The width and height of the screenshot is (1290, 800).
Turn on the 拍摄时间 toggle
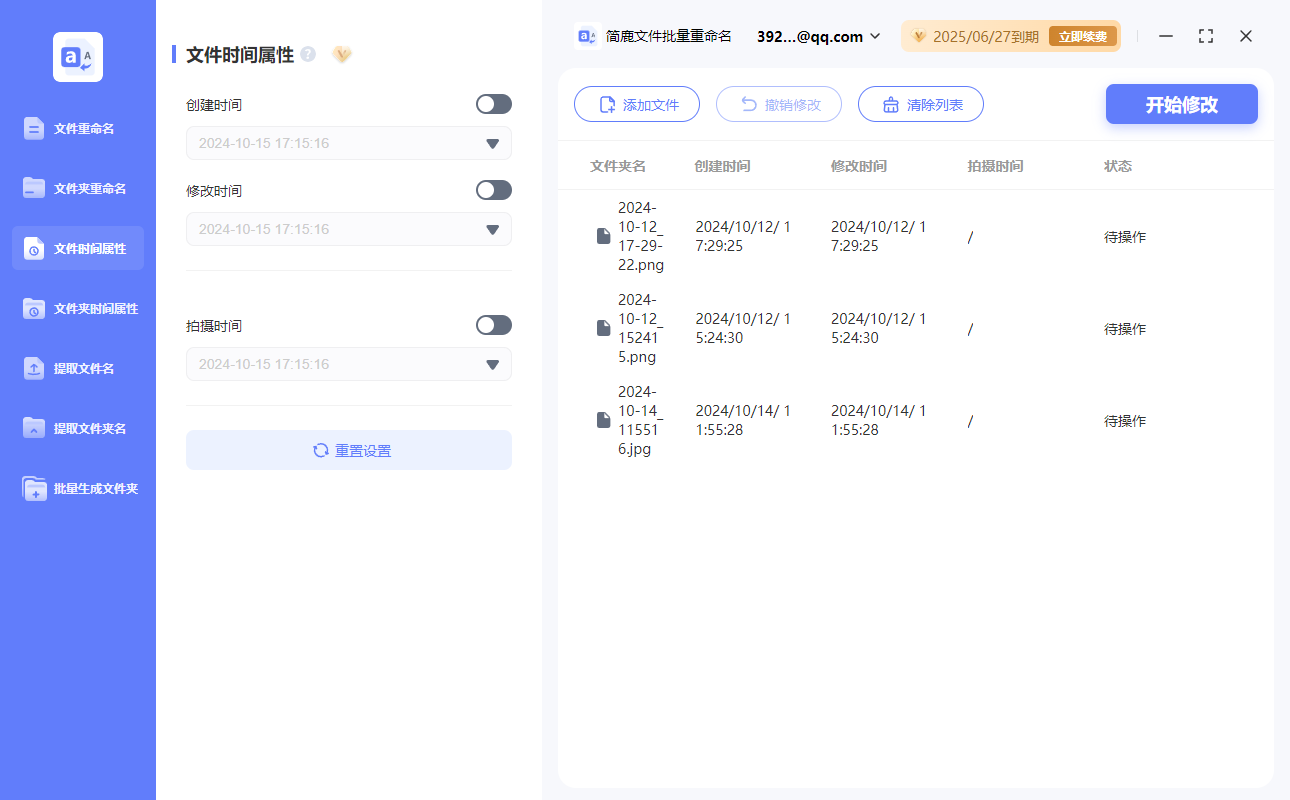point(493,324)
